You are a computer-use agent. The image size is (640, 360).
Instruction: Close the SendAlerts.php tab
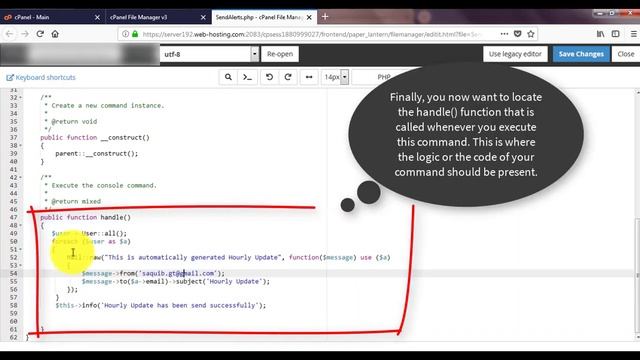point(309,17)
